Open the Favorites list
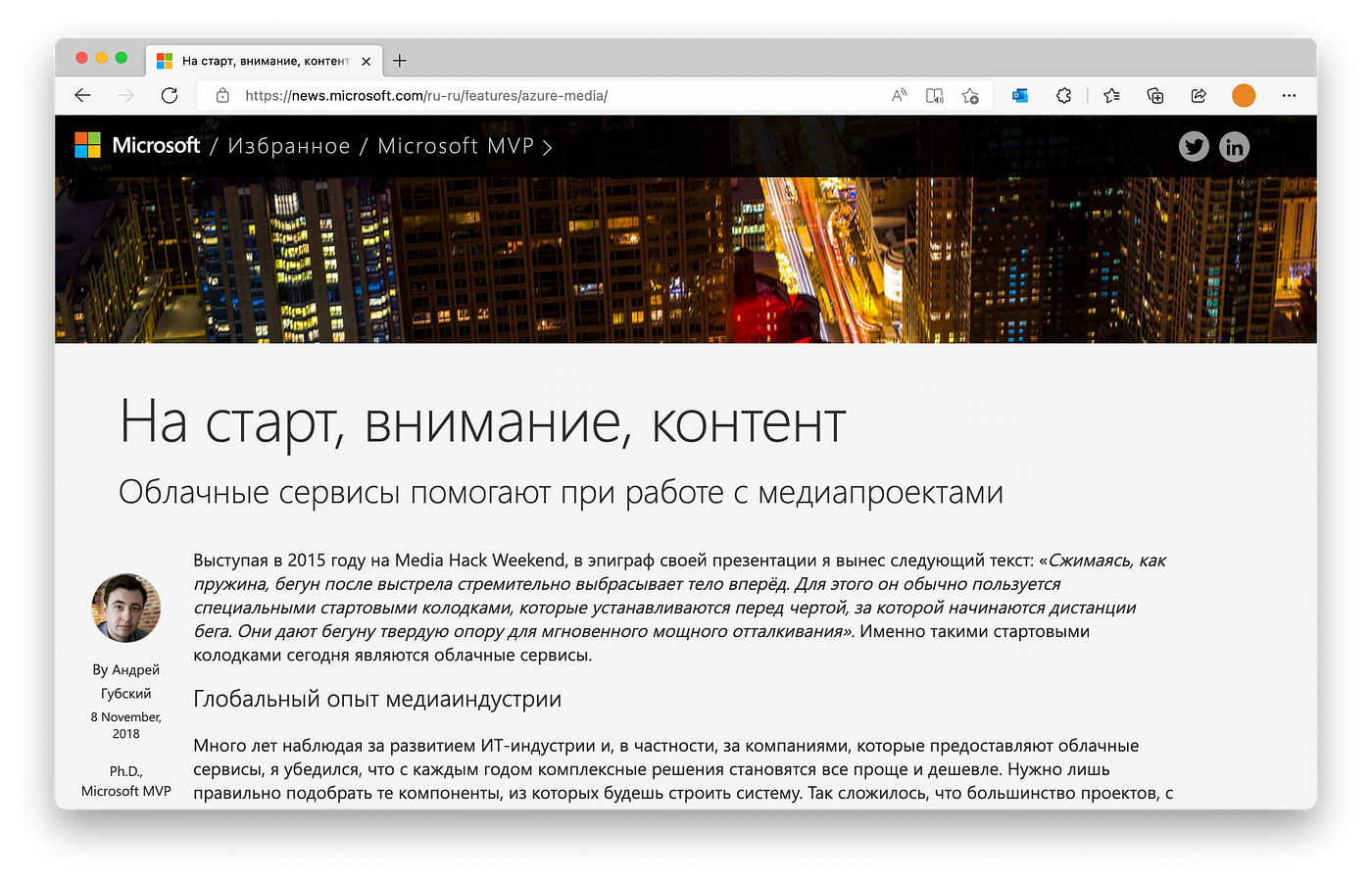1372x882 pixels. coord(1111,95)
